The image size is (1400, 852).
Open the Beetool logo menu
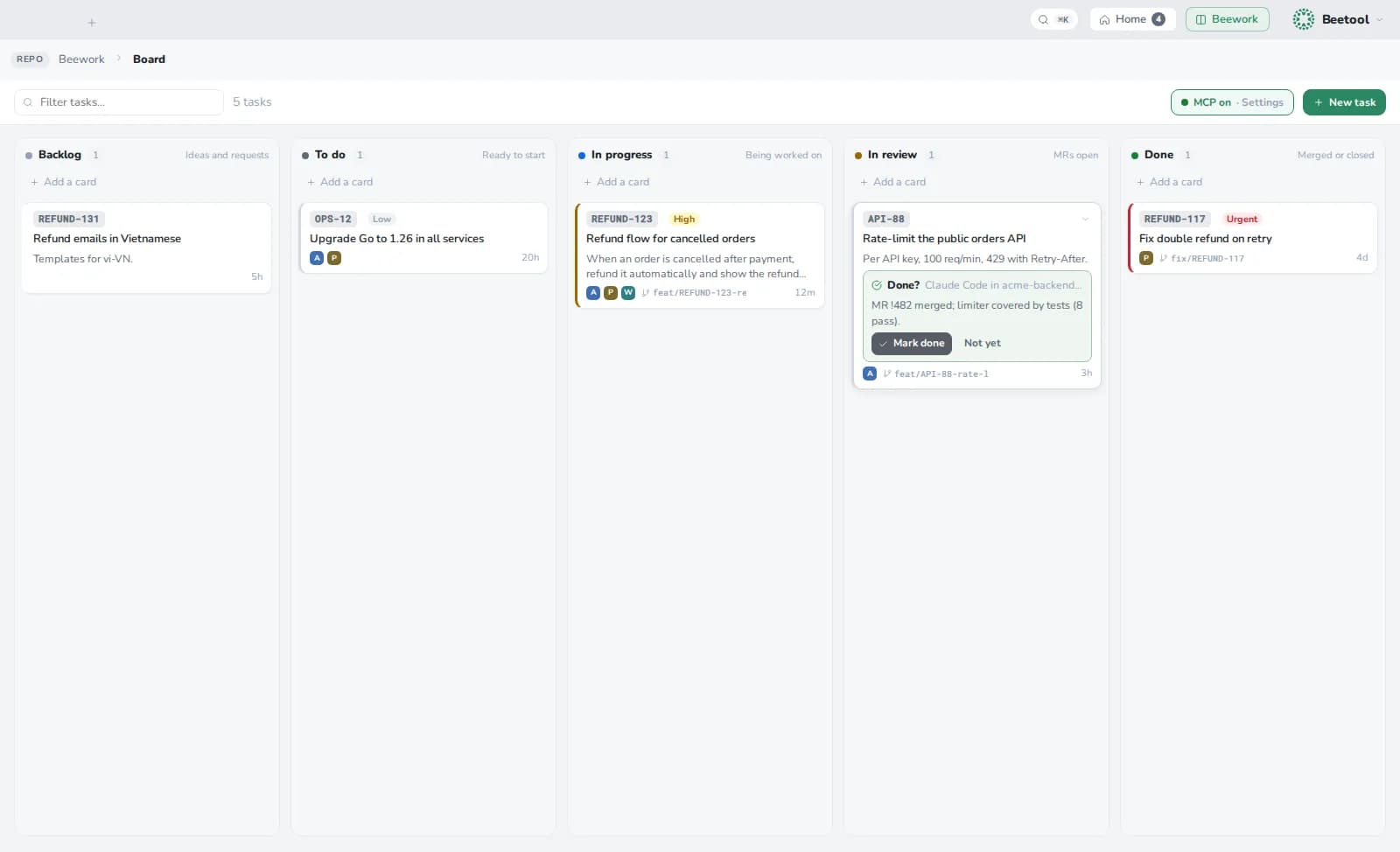[1303, 19]
